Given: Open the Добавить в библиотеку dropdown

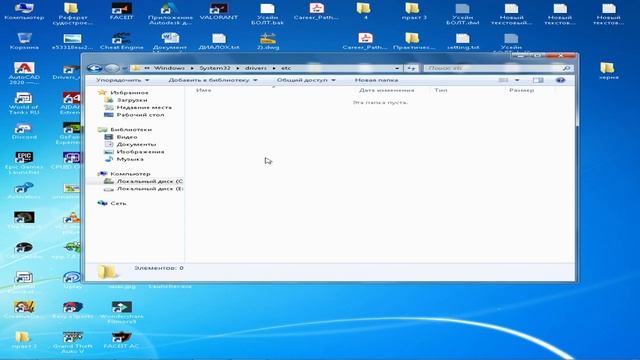Looking at the screenshot, I should click(x=213, y=80).
